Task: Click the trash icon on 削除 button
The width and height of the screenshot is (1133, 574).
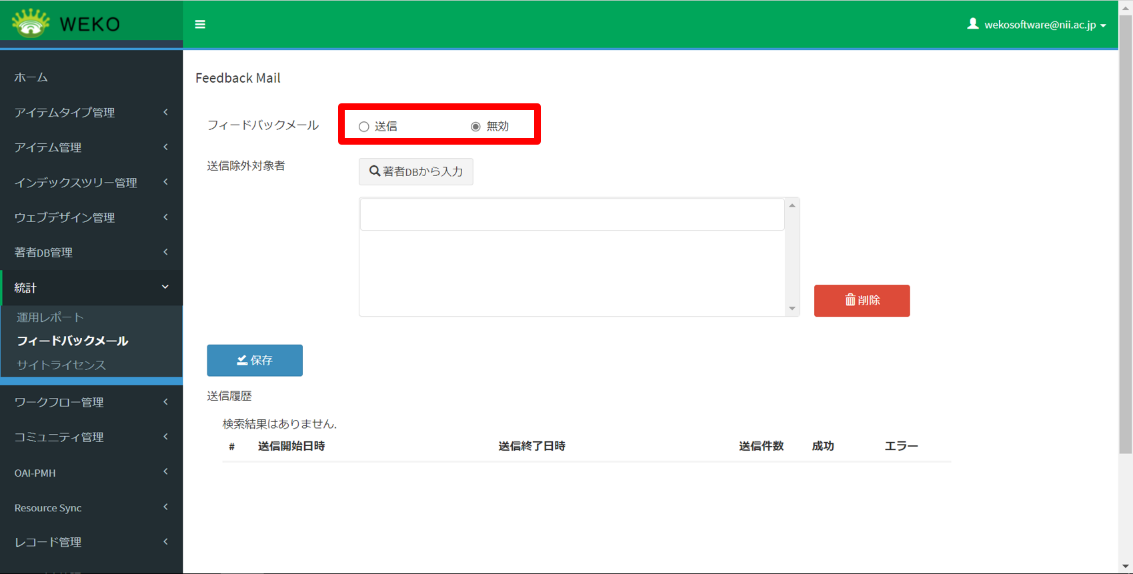Action: (x=850, y=300)
